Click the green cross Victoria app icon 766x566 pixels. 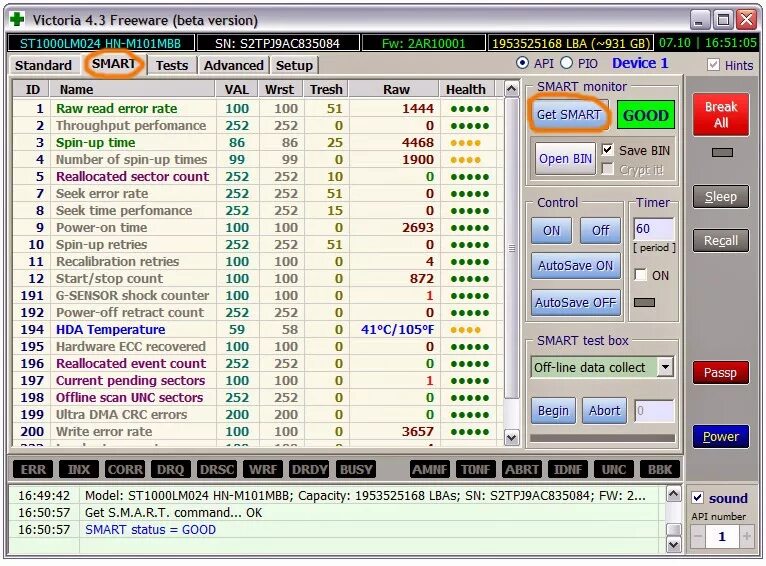[17, 20]
